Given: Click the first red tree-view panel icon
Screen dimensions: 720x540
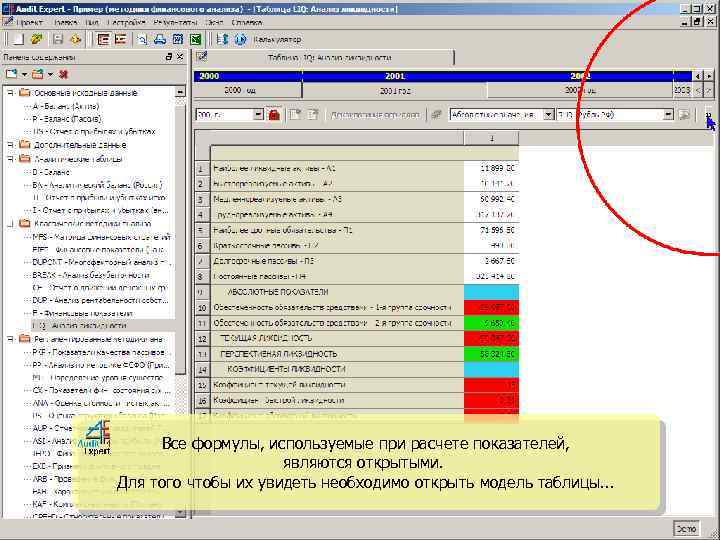Looking at the screenshot, I should coord(104,39).
